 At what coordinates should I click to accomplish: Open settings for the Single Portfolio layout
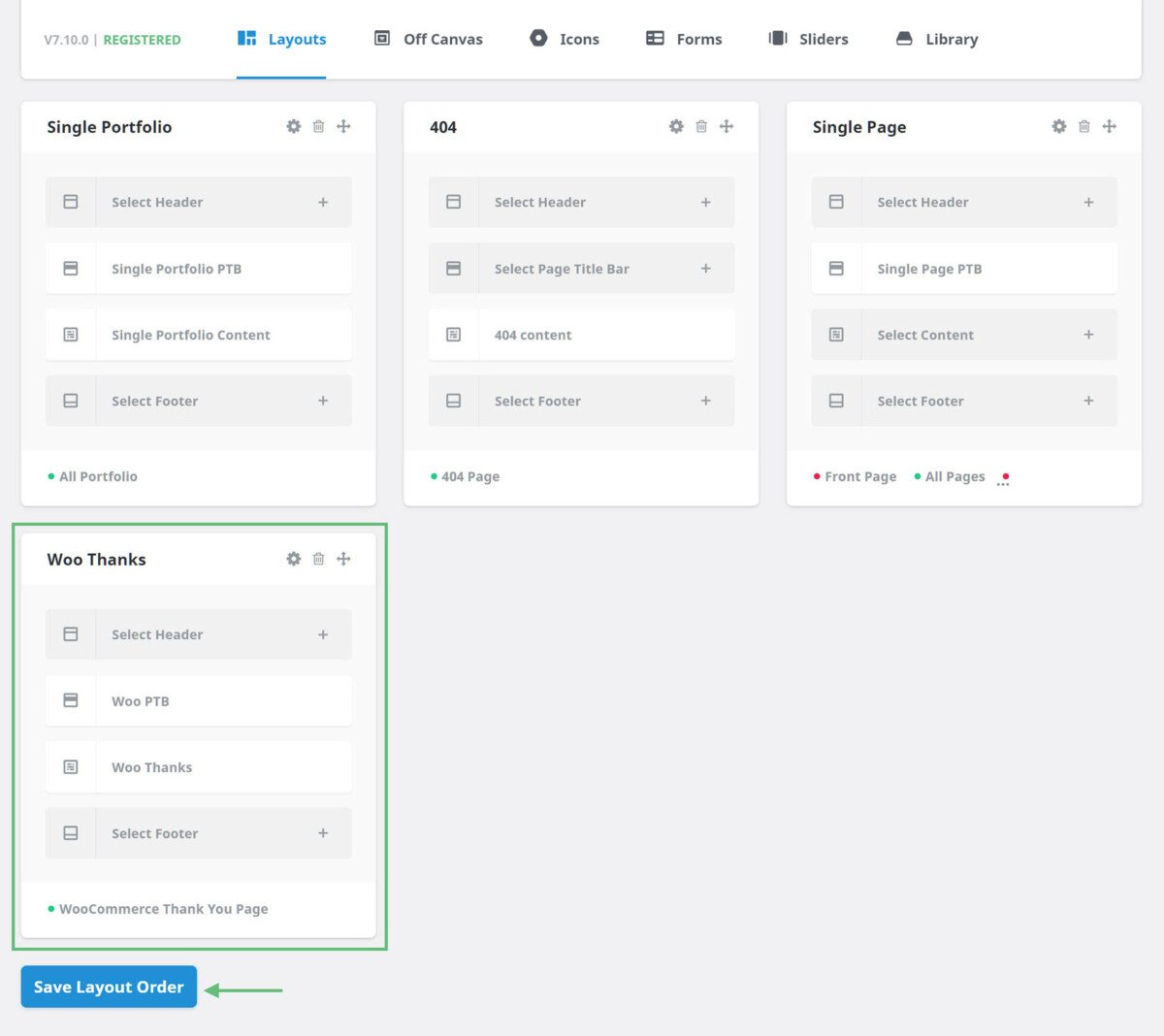coord(293,126)
